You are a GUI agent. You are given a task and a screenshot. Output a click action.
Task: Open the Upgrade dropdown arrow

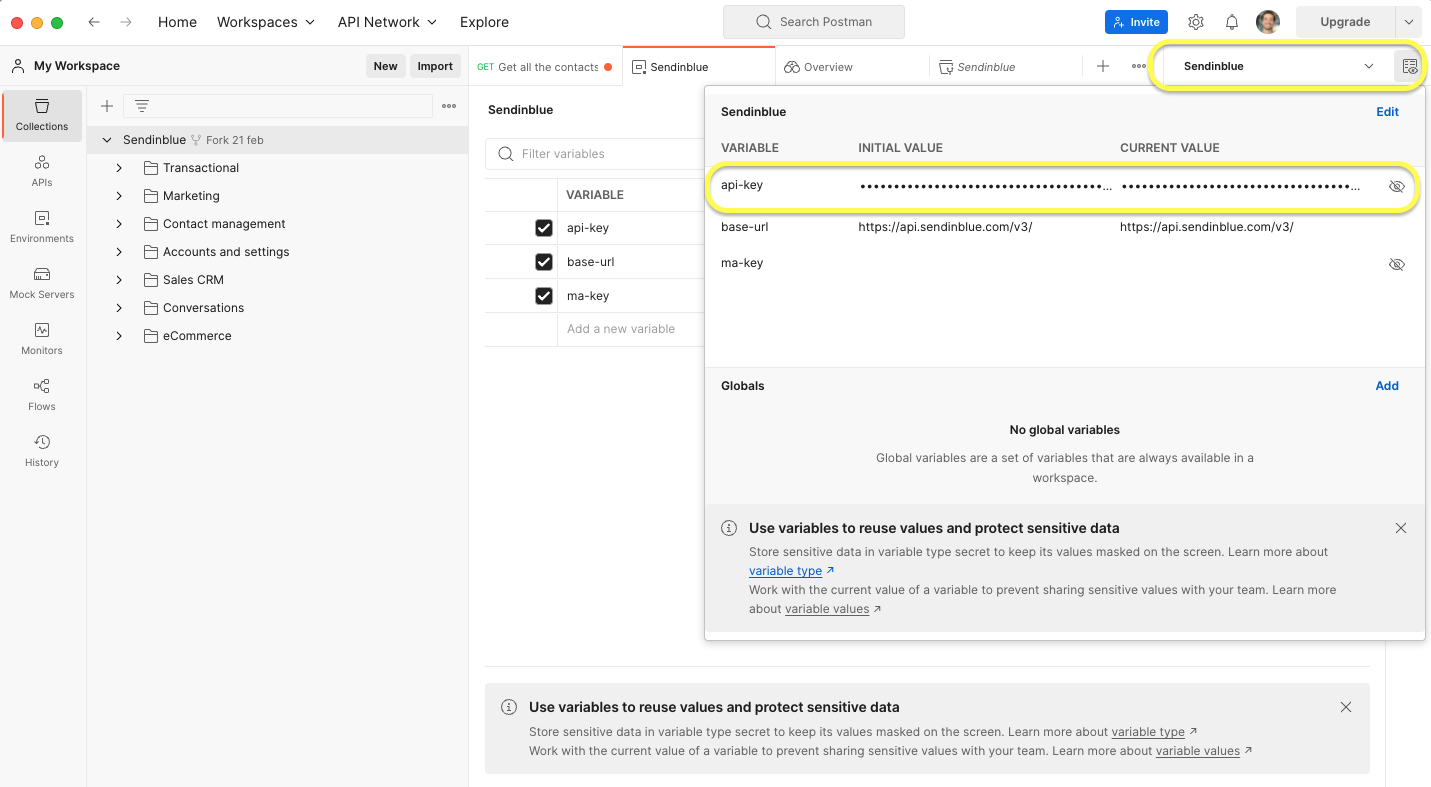pyautogui.click(x=1409, y=22)
